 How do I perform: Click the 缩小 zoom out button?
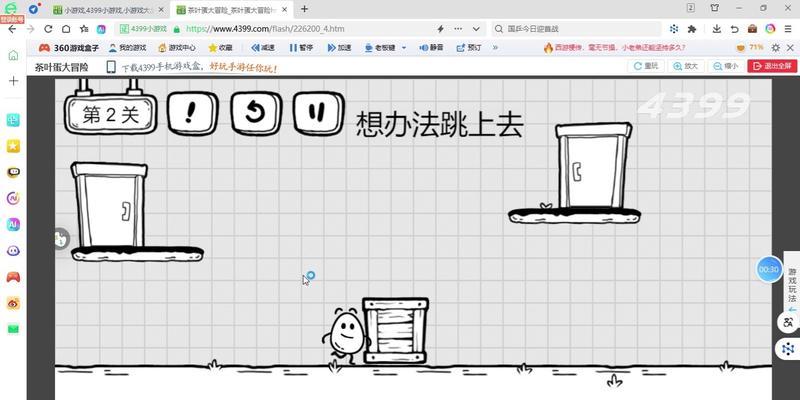(726, 66)
